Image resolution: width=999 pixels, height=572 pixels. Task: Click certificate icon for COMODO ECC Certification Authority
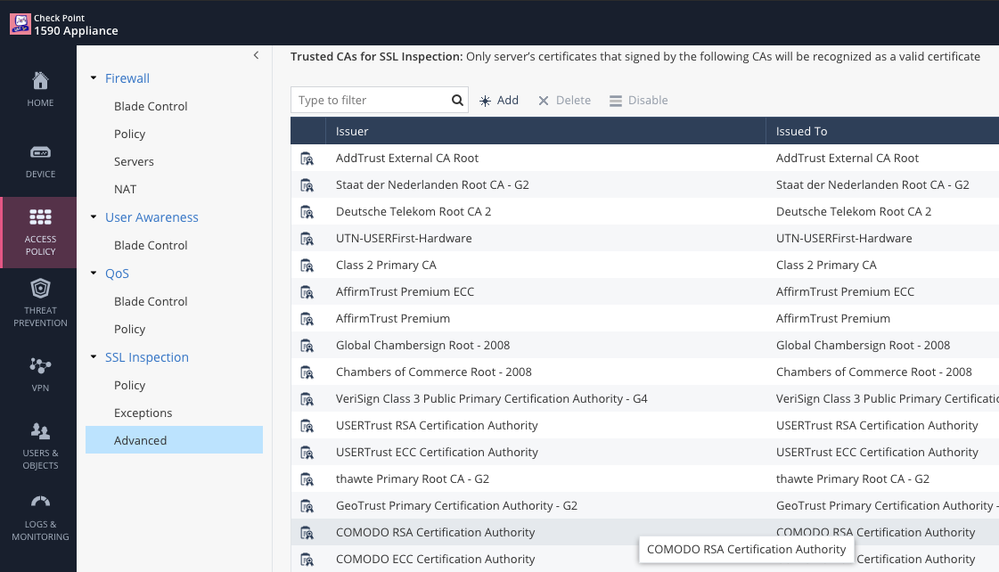(307, 560)
